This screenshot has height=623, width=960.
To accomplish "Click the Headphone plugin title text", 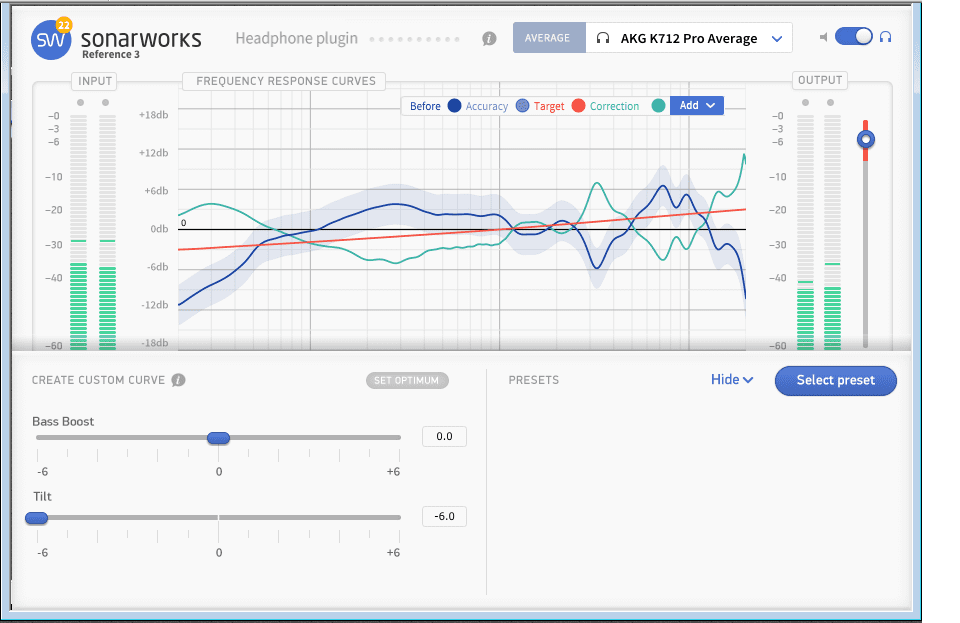I will 296,39.
